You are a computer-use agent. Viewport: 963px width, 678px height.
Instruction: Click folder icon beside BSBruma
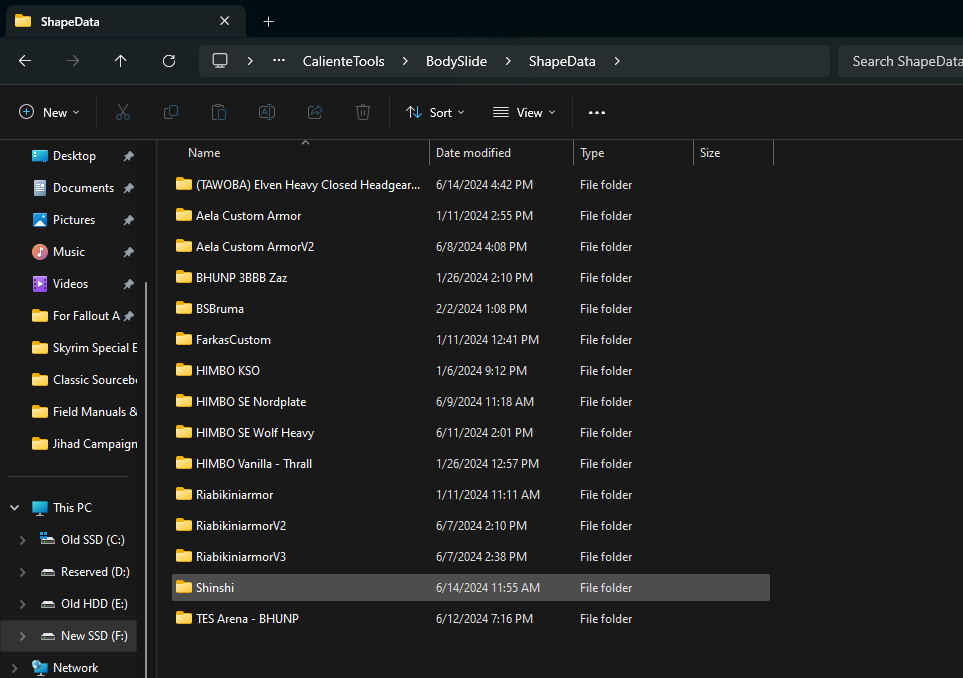(x=184, y=308)
